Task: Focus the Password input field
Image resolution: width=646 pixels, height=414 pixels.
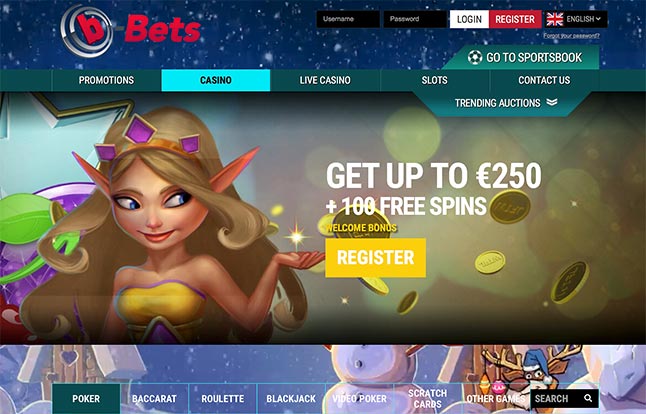Action: tap(415, 19)
